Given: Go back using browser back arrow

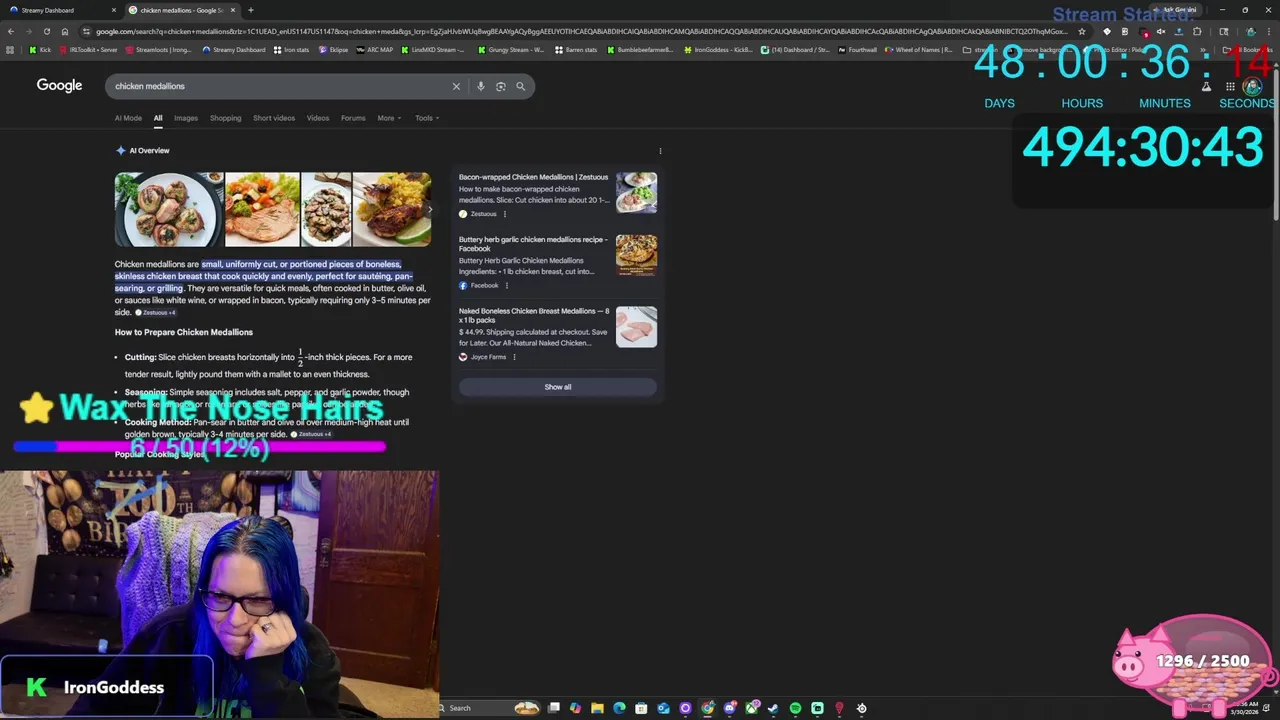Looking at the screenshot, I should (x=10, y=31).
